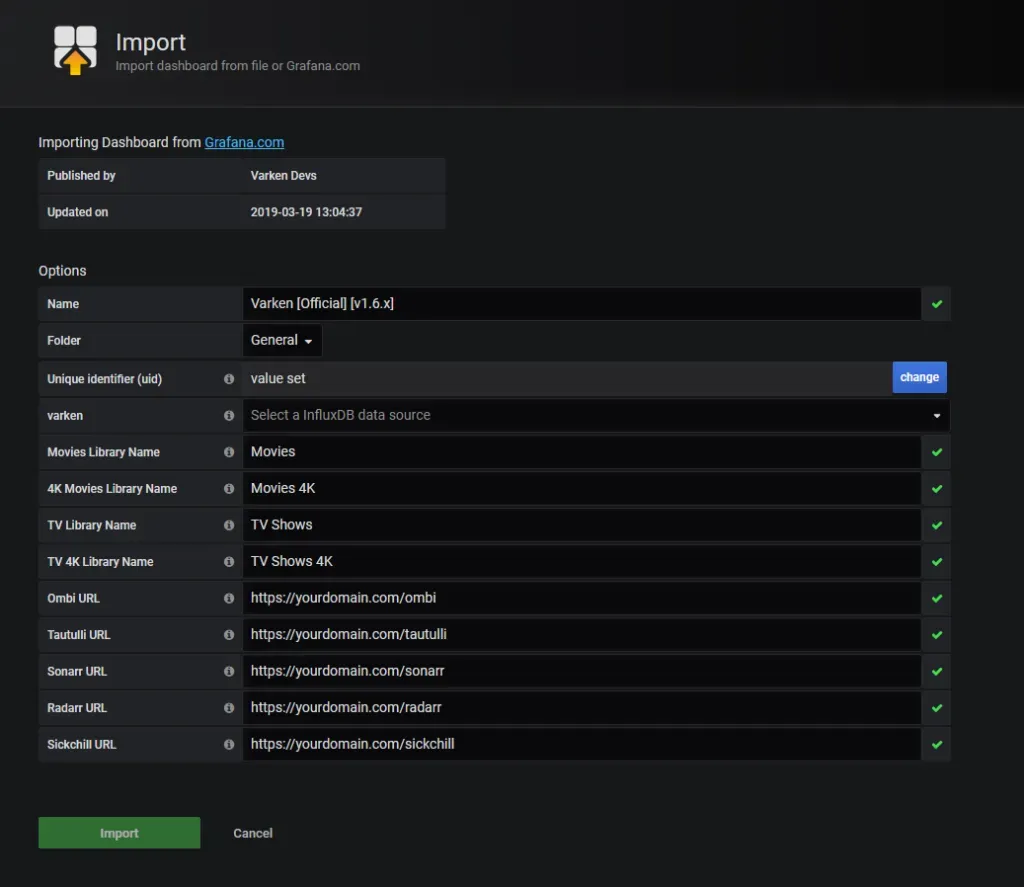Click green checkmark on Sonarr URL row
Screen dimensions: 1024x887
click(x=936, y=671)
